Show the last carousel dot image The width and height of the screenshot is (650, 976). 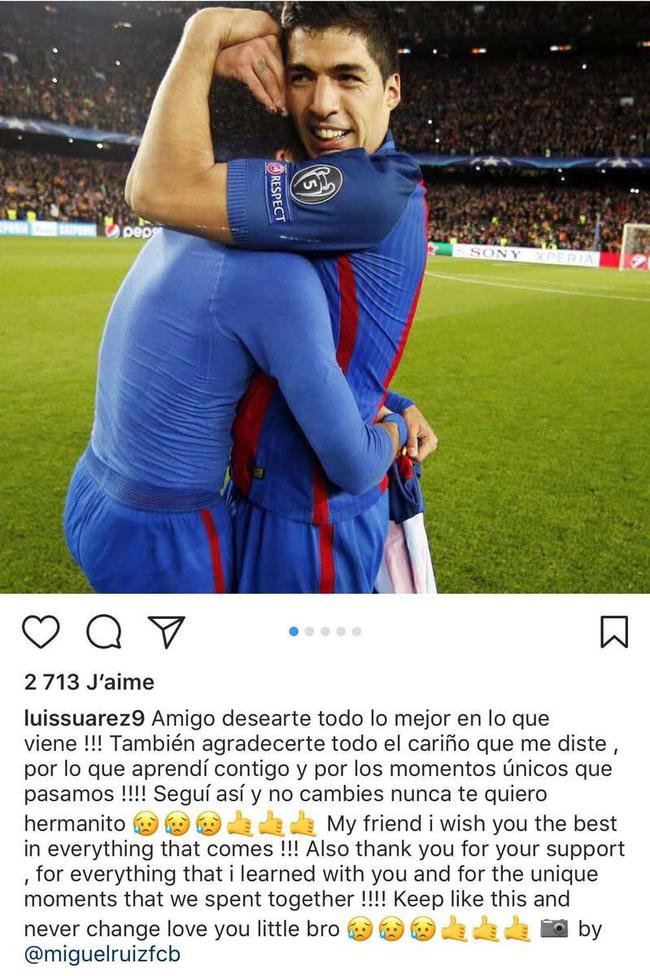356,631
